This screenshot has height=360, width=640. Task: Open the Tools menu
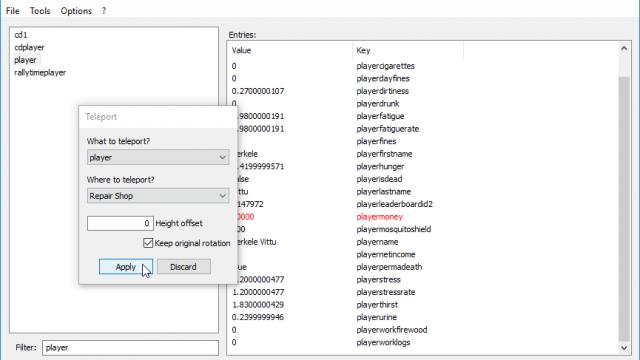click(40, 11)
